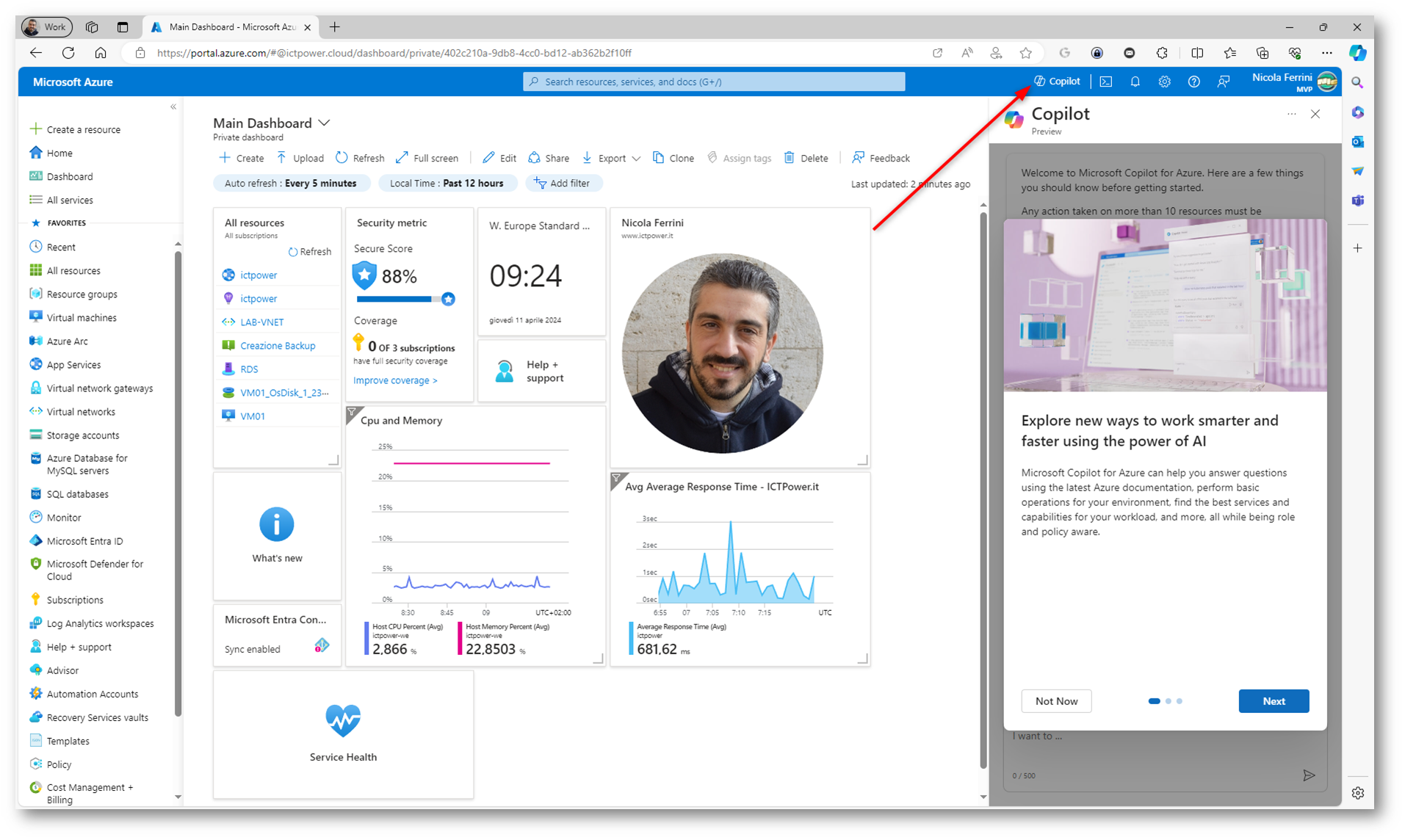Go to Home in the sidebar
This screenshot has width=1405, height=840.
tap(59, 153)
